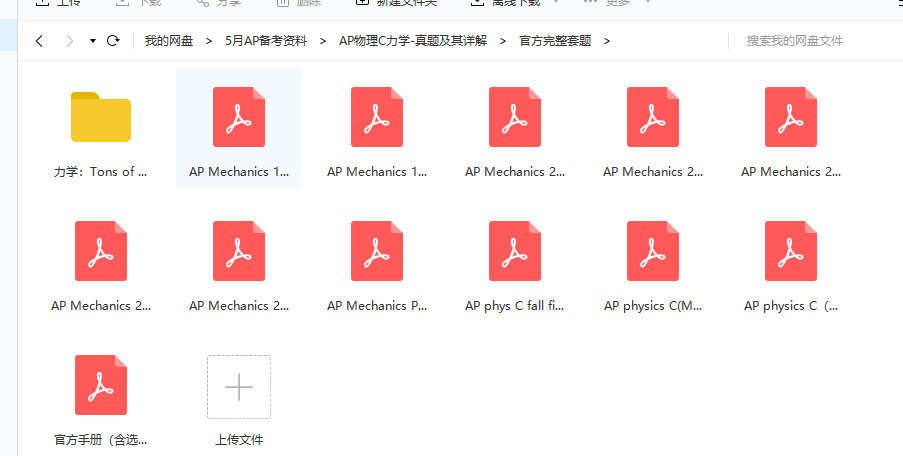Image resolution: width=903 pixels, height=456 pixels.
Task: Go back to the previous folder
Action: [x=39, y=41]
